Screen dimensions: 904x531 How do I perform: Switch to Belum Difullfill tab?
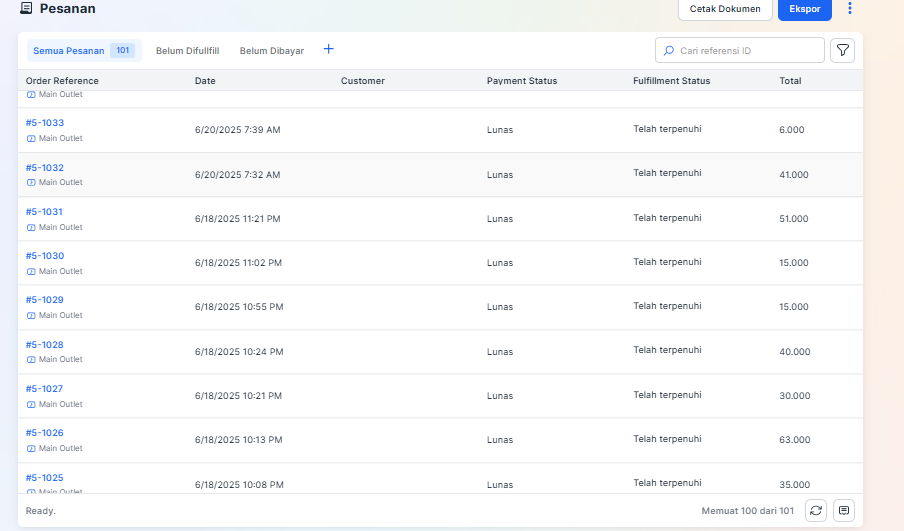(187, 50)
